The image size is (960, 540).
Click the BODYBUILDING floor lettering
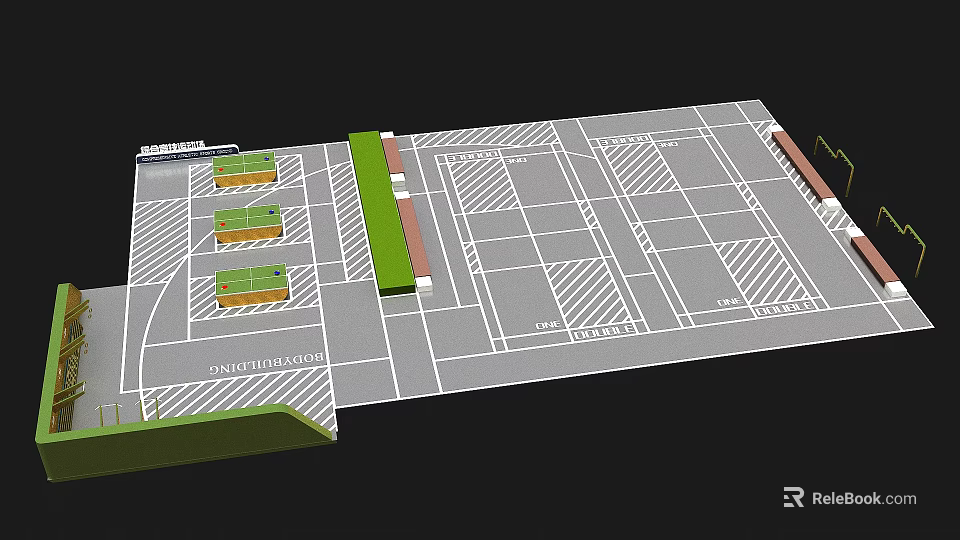(x=266, y=363)
